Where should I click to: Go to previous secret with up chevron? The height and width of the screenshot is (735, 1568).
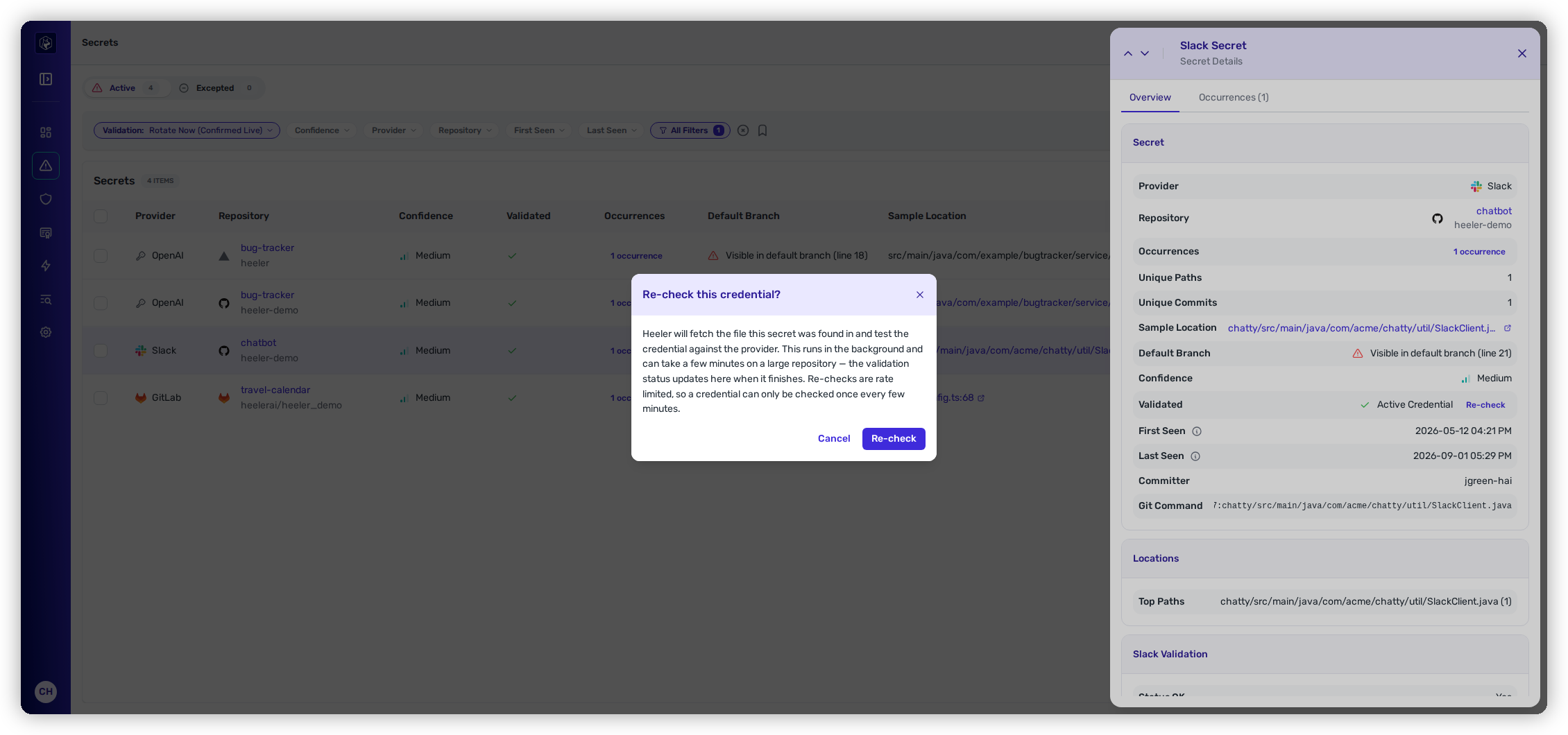coord(1128,53)
